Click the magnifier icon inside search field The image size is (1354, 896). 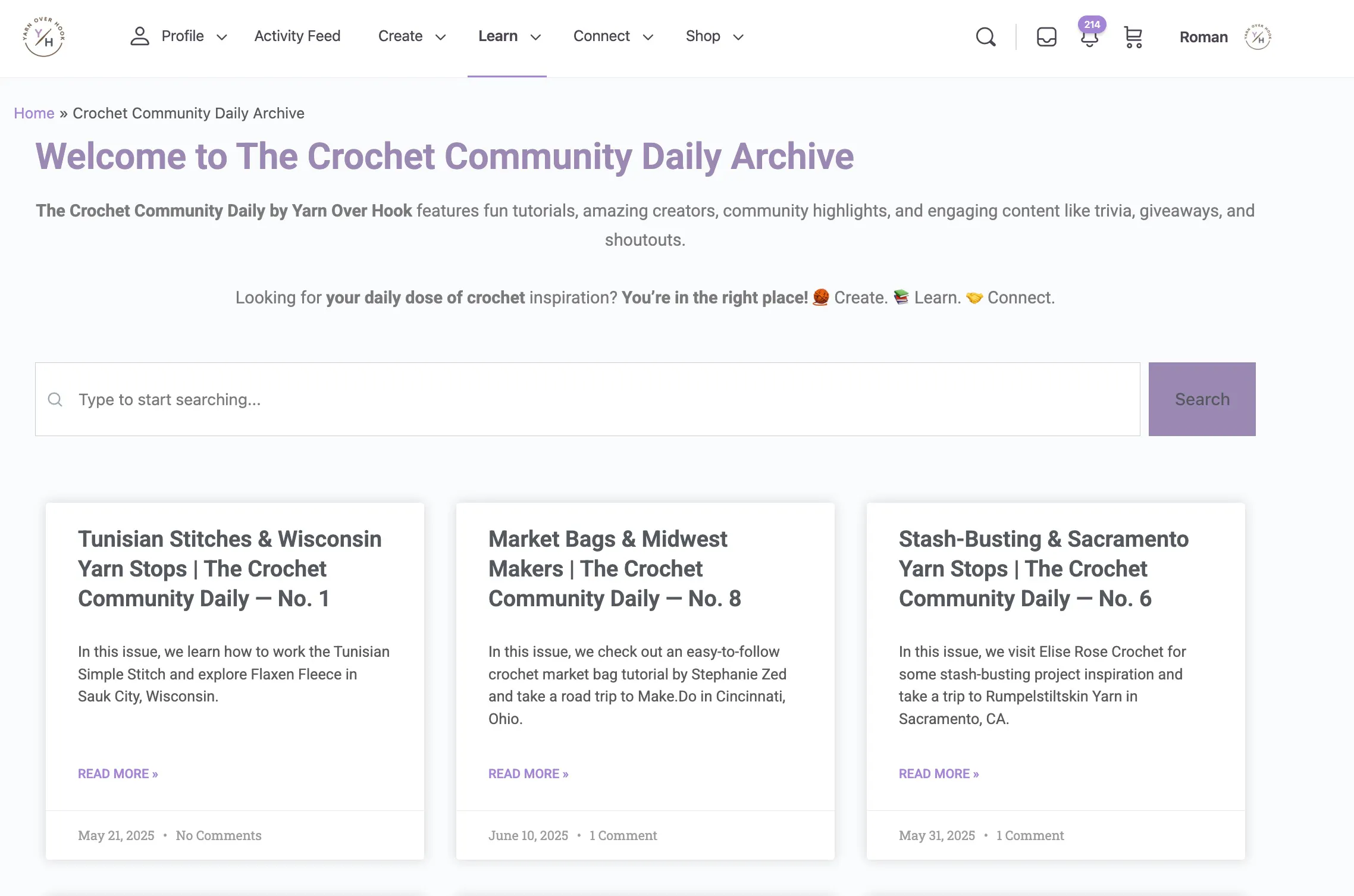55,399
